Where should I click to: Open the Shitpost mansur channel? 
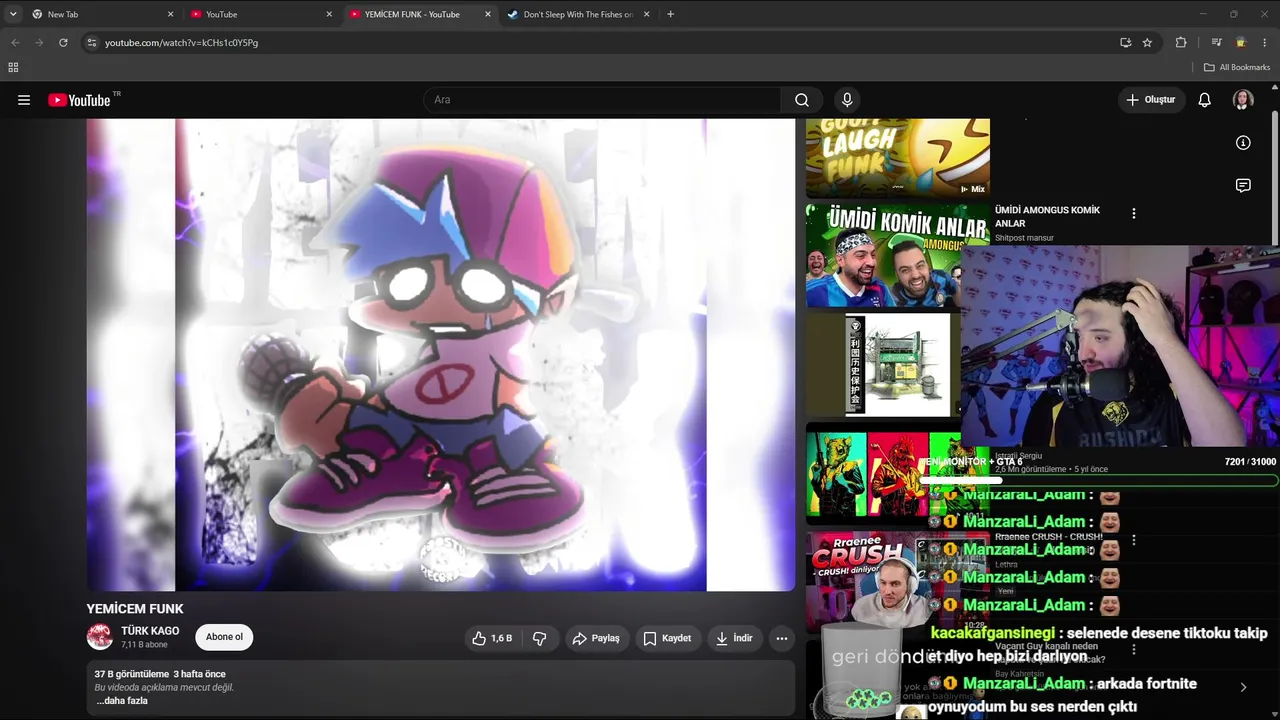1024,238
